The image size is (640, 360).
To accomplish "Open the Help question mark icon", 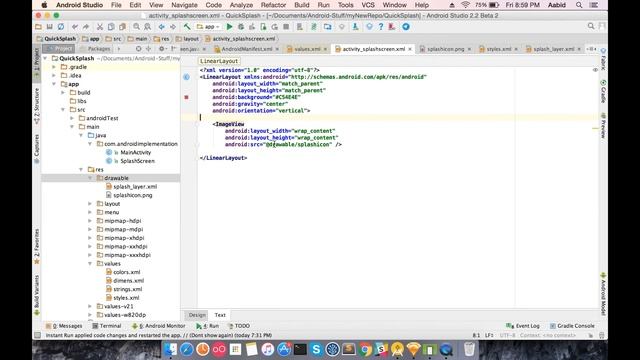I will [380, 27].
